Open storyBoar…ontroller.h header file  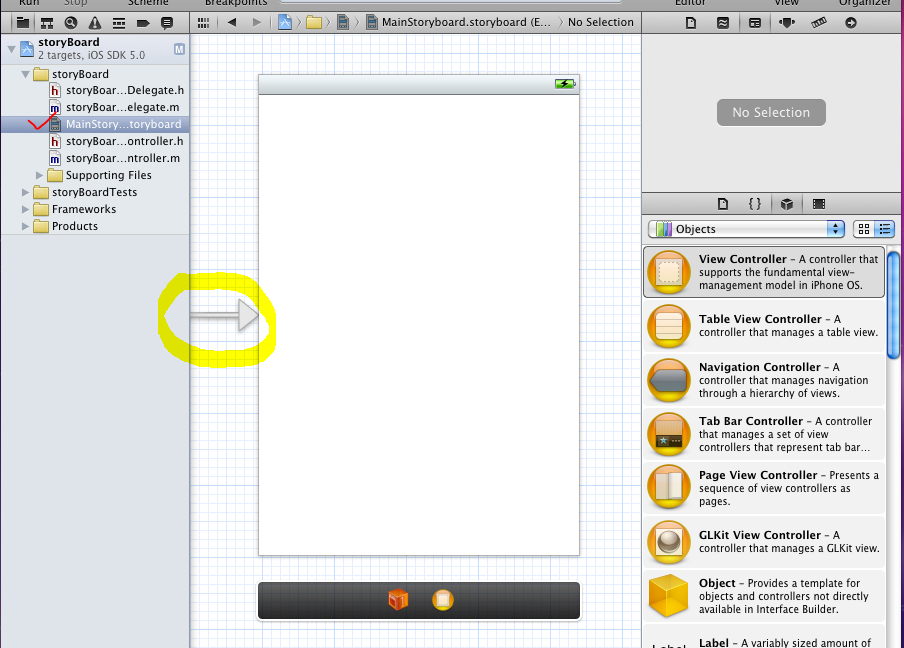pyautogui.click(x=116, y=141)
